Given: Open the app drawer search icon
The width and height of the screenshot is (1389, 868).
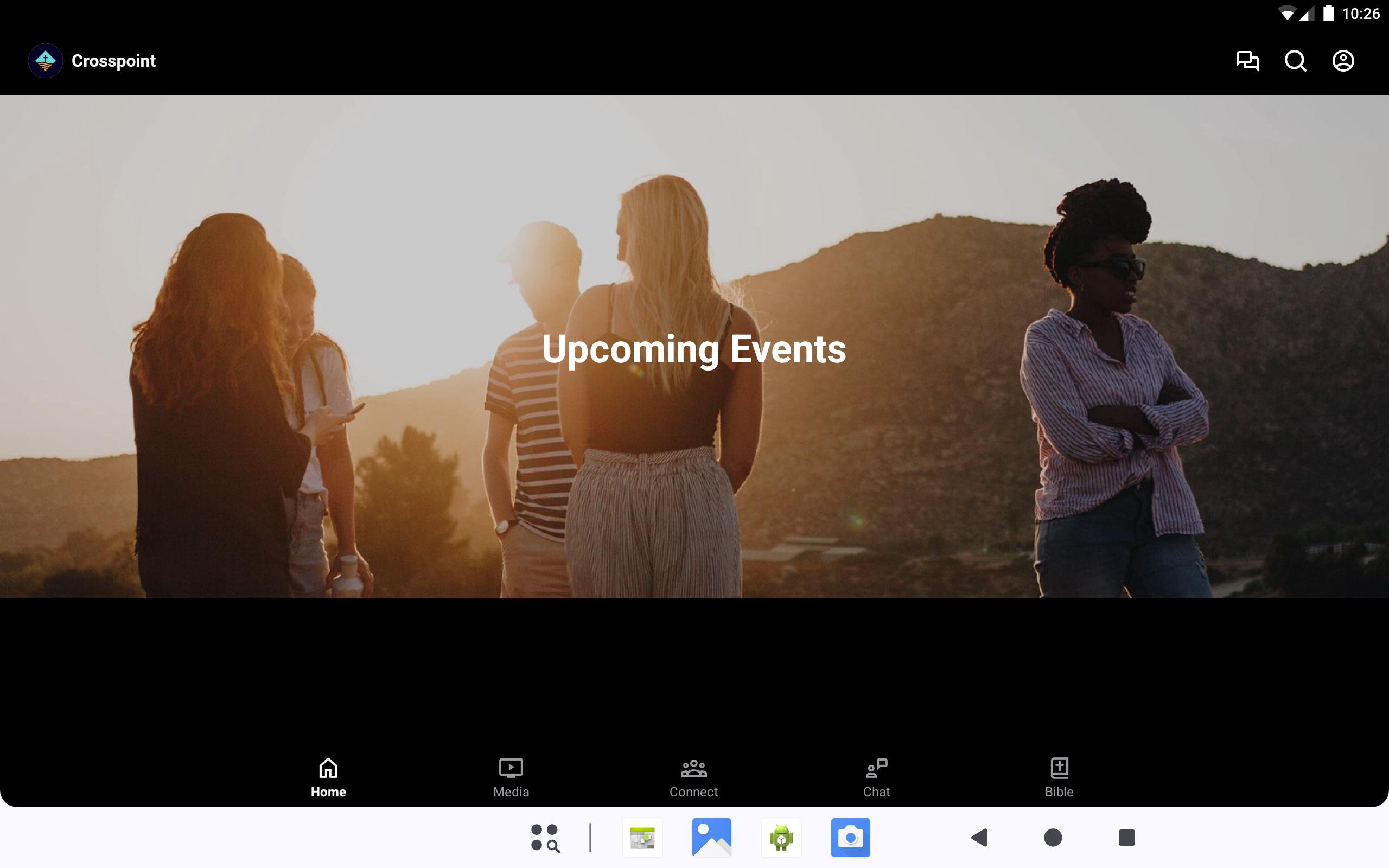Looking at the screenshot, I should pos(545,838).
